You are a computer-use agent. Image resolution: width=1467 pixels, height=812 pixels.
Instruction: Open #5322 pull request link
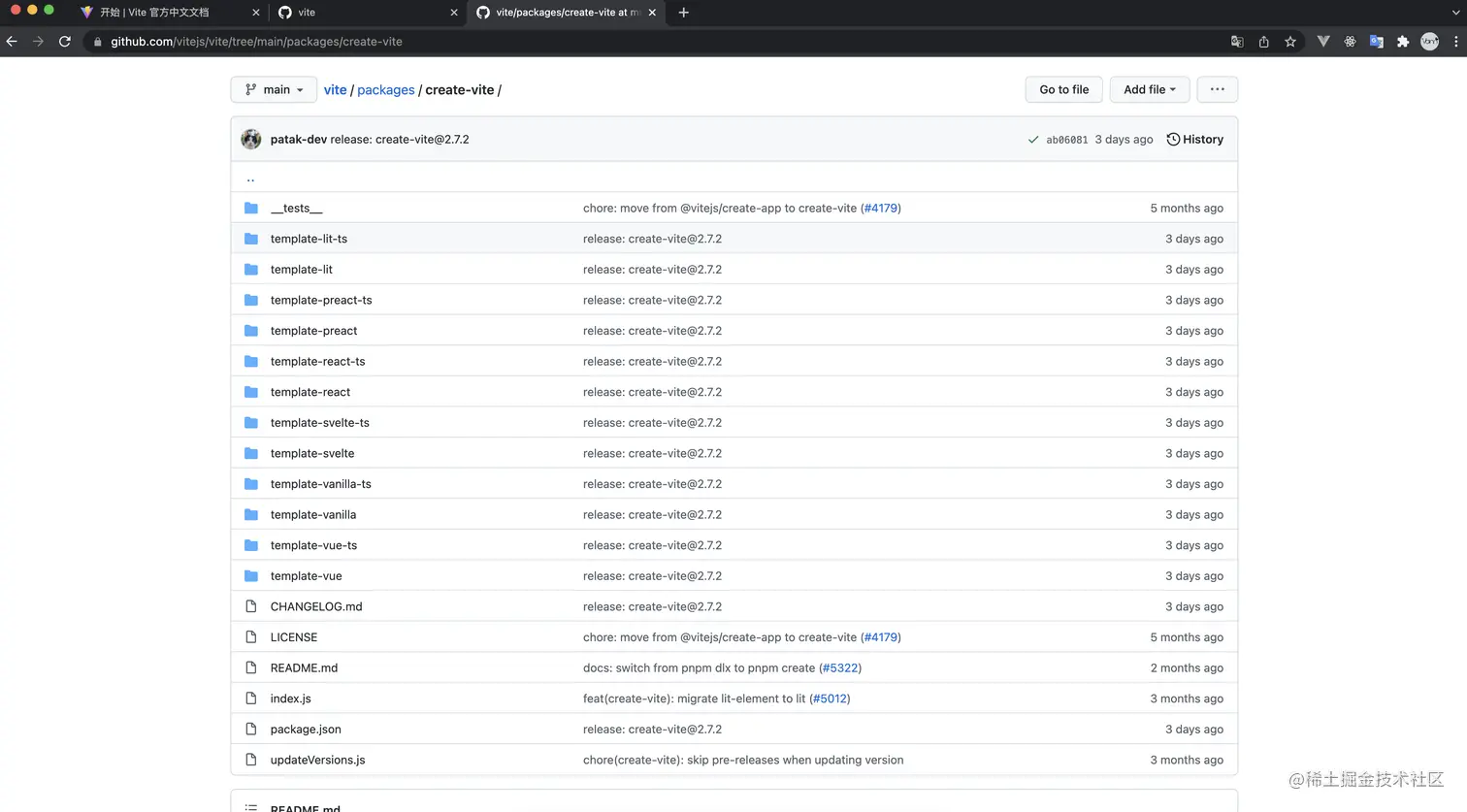click(x=840, y=668)
